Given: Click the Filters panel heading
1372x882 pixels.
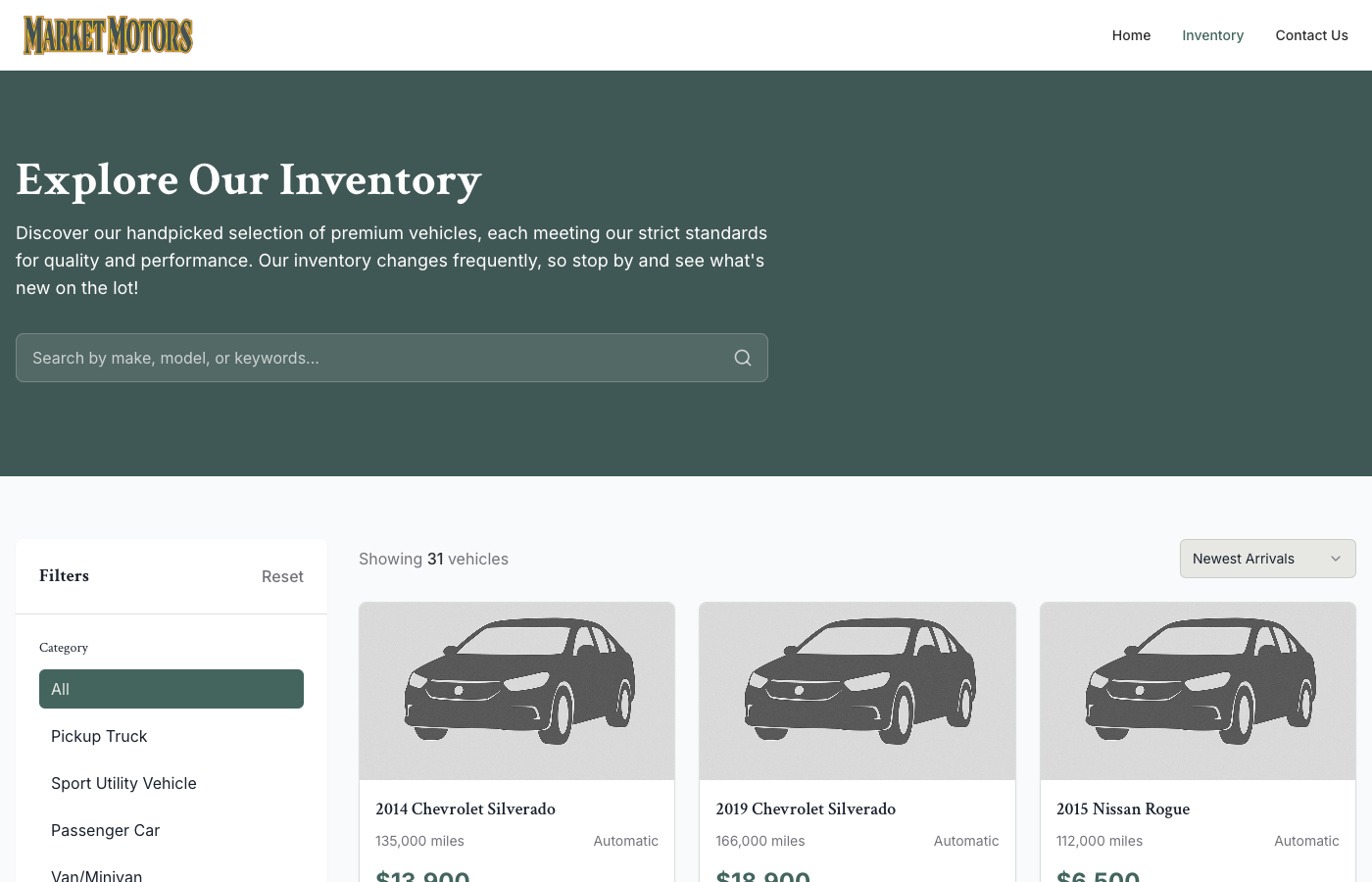Looking at the screenshot, I should (x=64, y=576).
